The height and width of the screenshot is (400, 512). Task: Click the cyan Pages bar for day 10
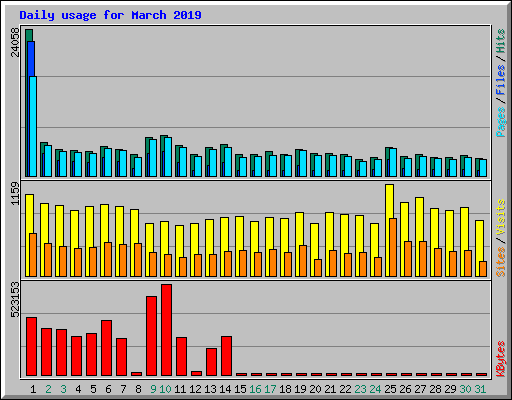point(168,157)
